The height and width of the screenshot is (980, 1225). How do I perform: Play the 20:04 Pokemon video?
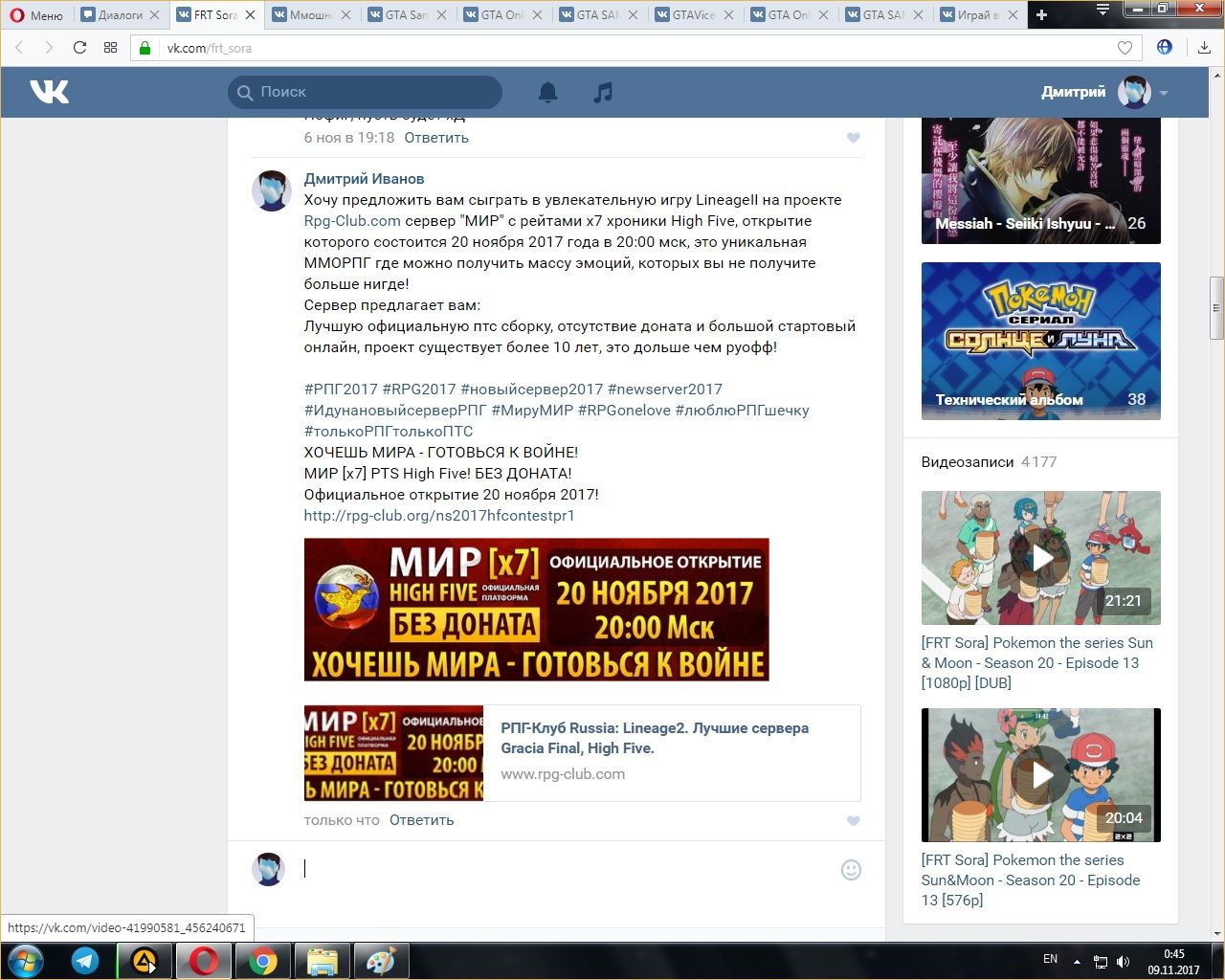[1041, 775]
